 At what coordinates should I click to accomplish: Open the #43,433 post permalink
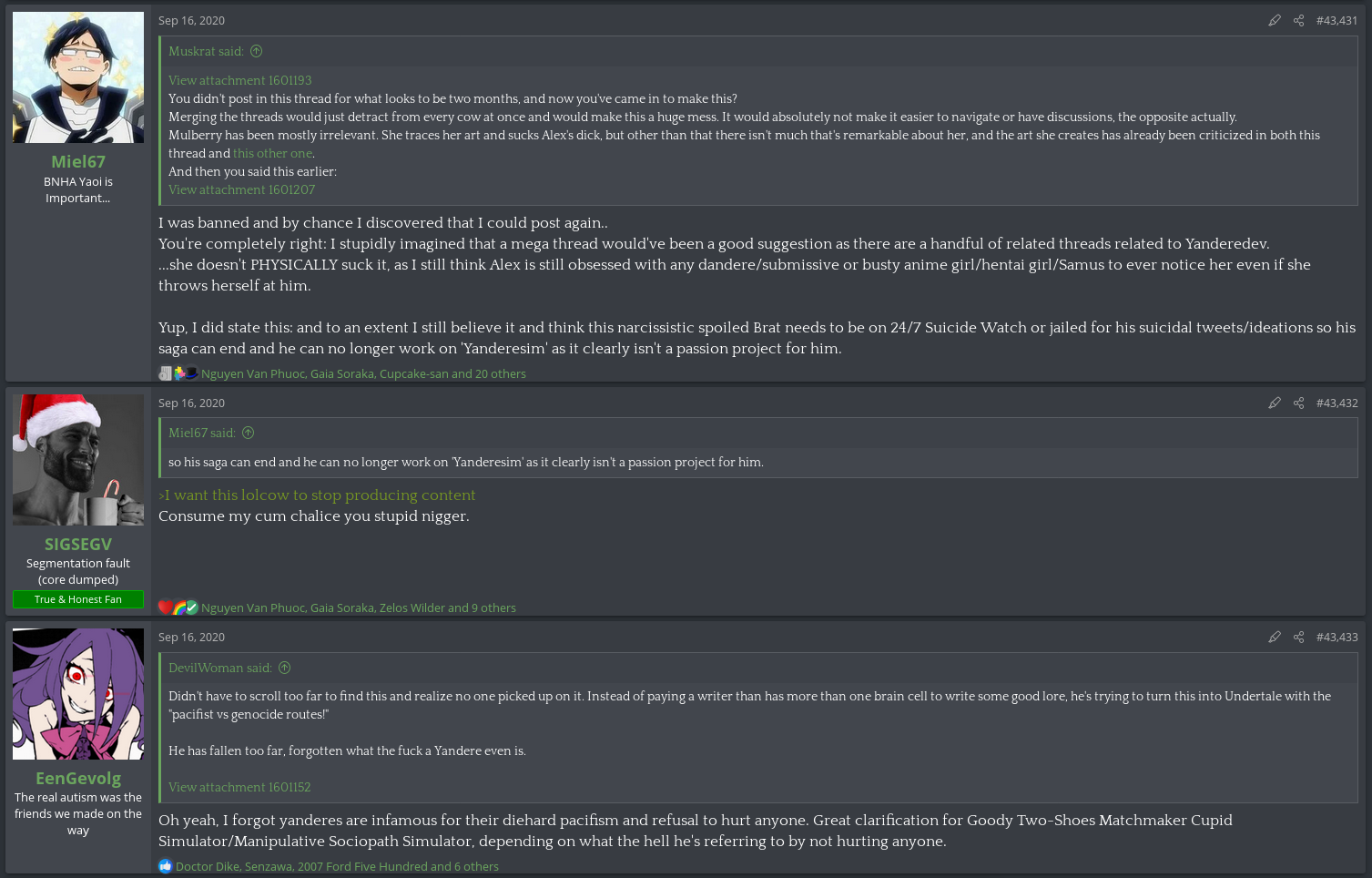pos(1336,637)
